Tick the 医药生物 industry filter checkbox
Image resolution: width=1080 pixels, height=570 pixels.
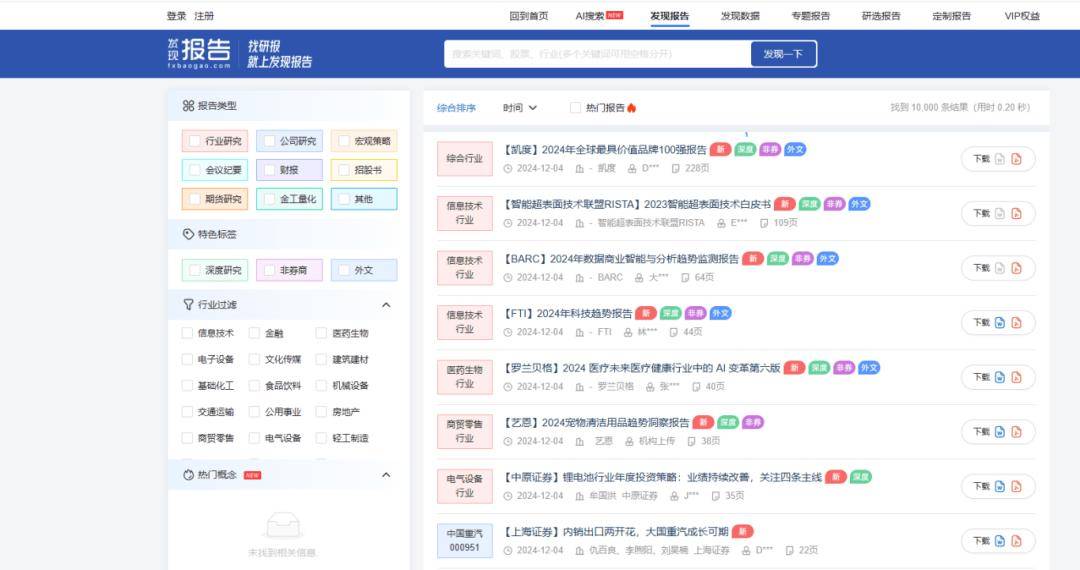pyautogui.click(x=321, y=333)
